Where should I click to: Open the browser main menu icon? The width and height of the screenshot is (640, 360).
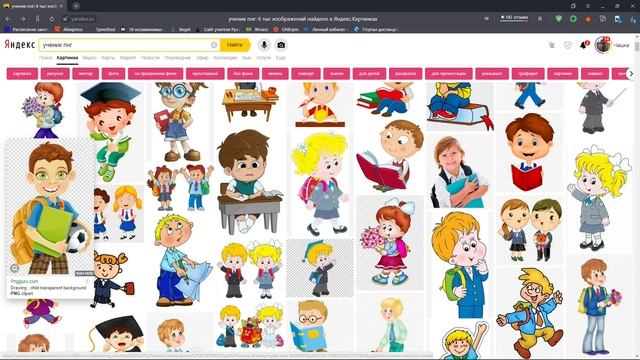pos(588,6)
